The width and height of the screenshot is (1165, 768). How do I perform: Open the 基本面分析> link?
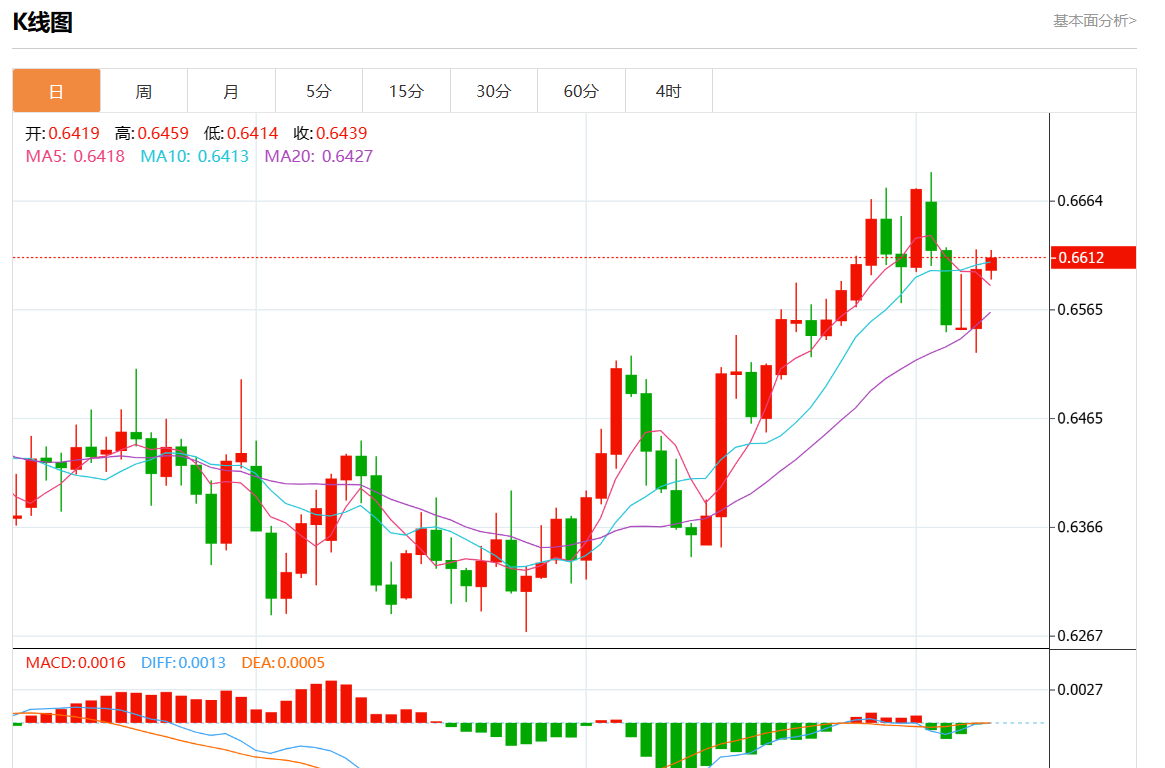[x=1094, y=21]
